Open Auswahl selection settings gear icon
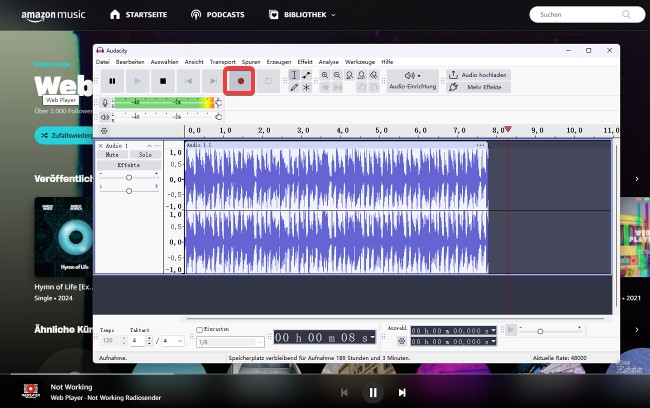 tap(401, 341)
